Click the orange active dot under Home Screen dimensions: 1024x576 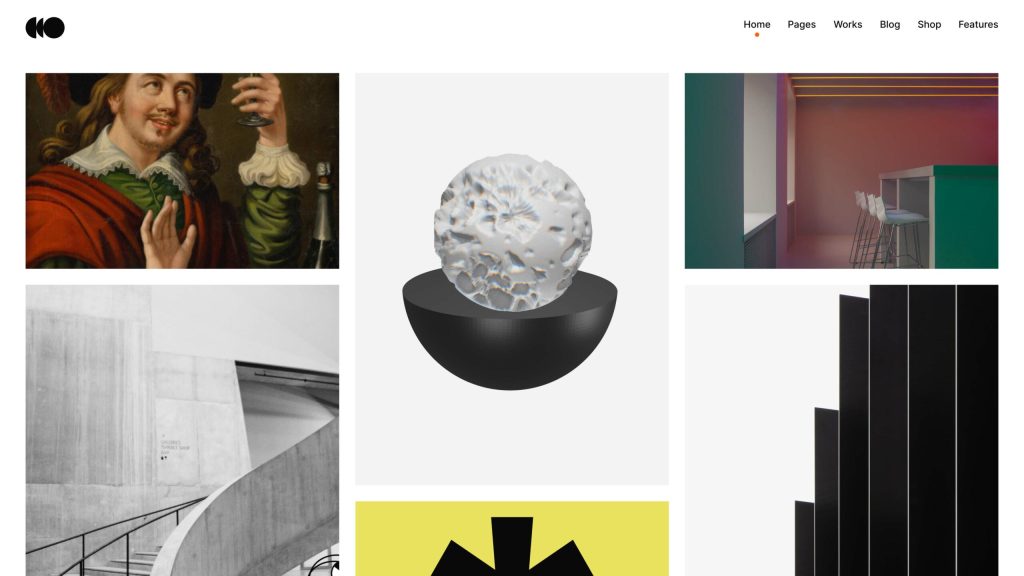pyautogui.click(x=757, y=35)
